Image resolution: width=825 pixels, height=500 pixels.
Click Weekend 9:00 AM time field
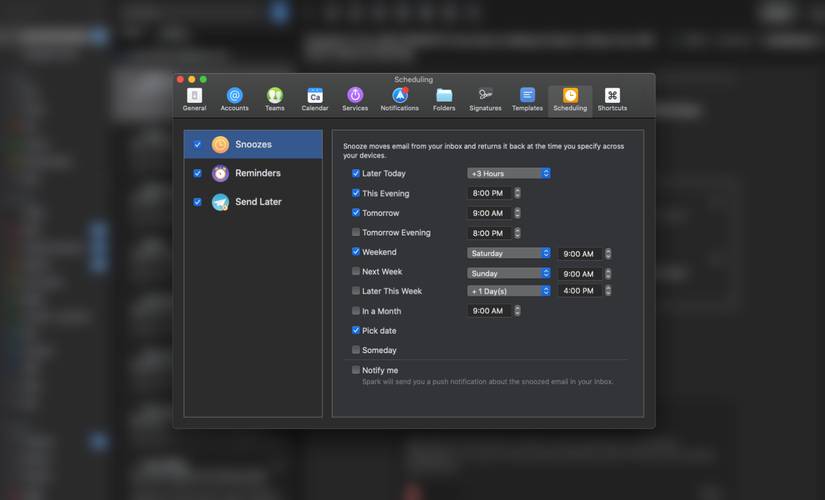(x=580, y=254)
